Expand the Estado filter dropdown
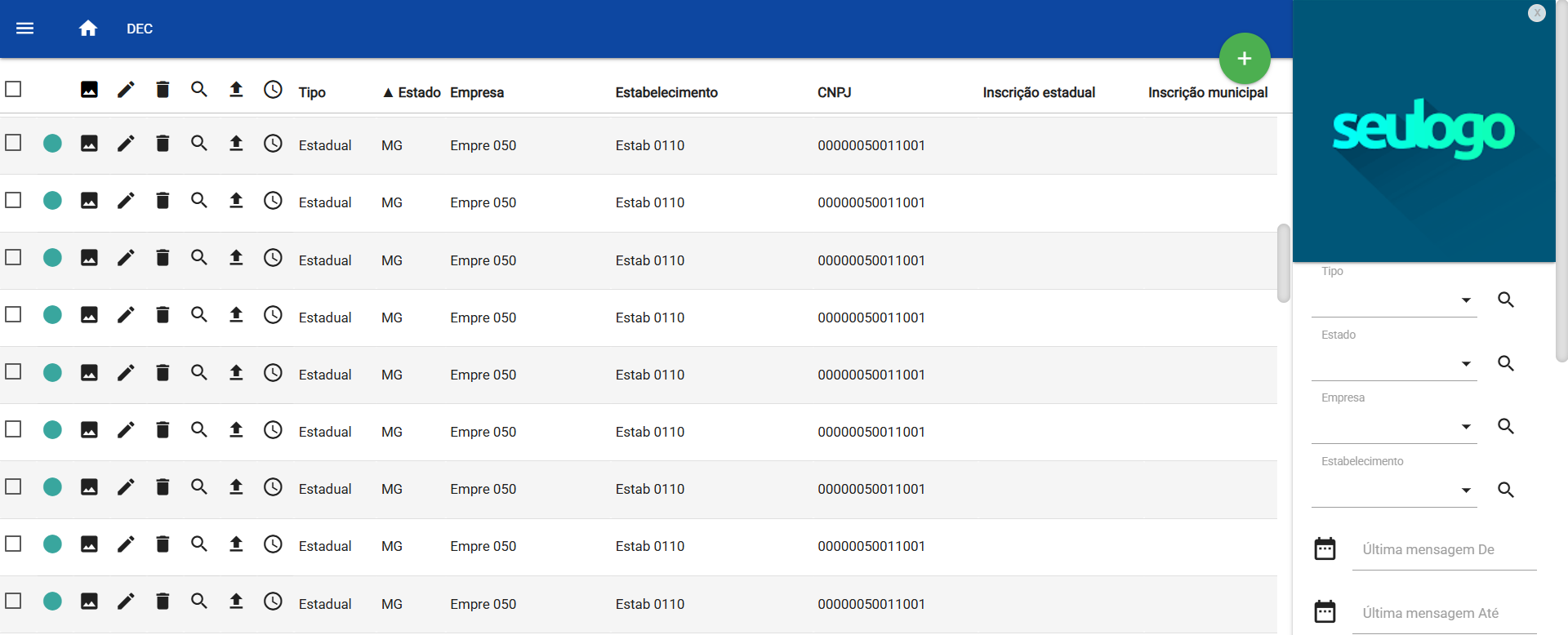The image size is (1568, 635). pos(1394,364)
